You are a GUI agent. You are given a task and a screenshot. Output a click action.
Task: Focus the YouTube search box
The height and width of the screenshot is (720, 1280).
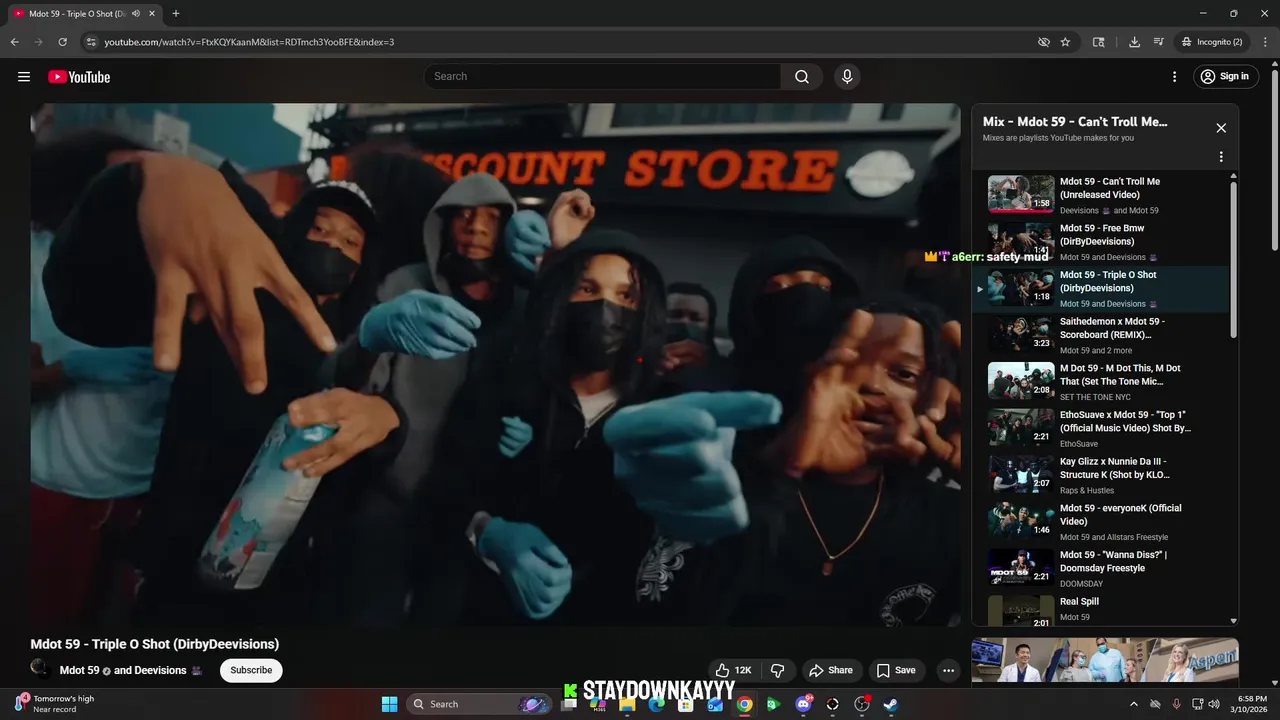pos(602,77)
